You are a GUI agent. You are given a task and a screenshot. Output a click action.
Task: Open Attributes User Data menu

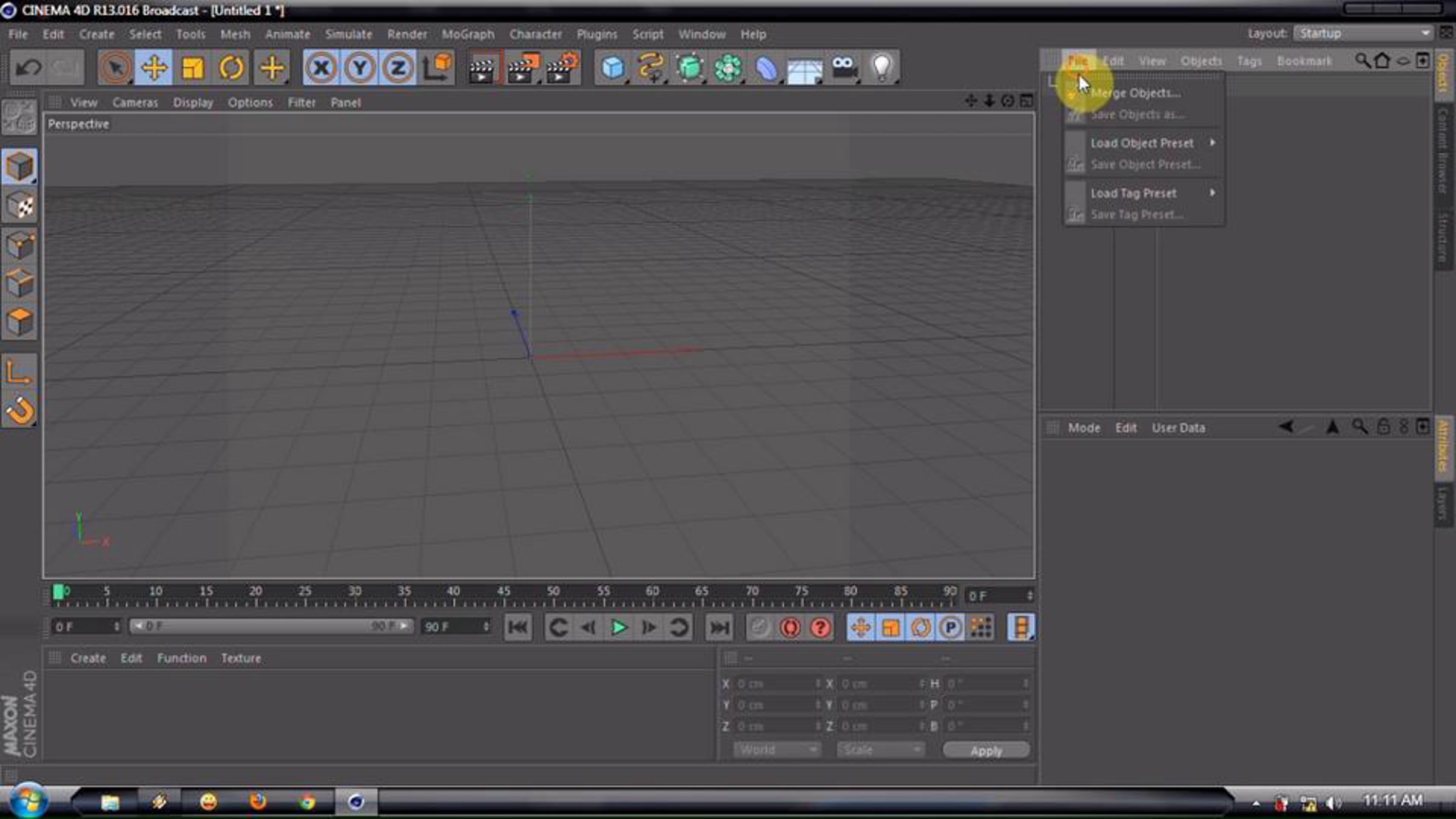(x=1178, y=428)
